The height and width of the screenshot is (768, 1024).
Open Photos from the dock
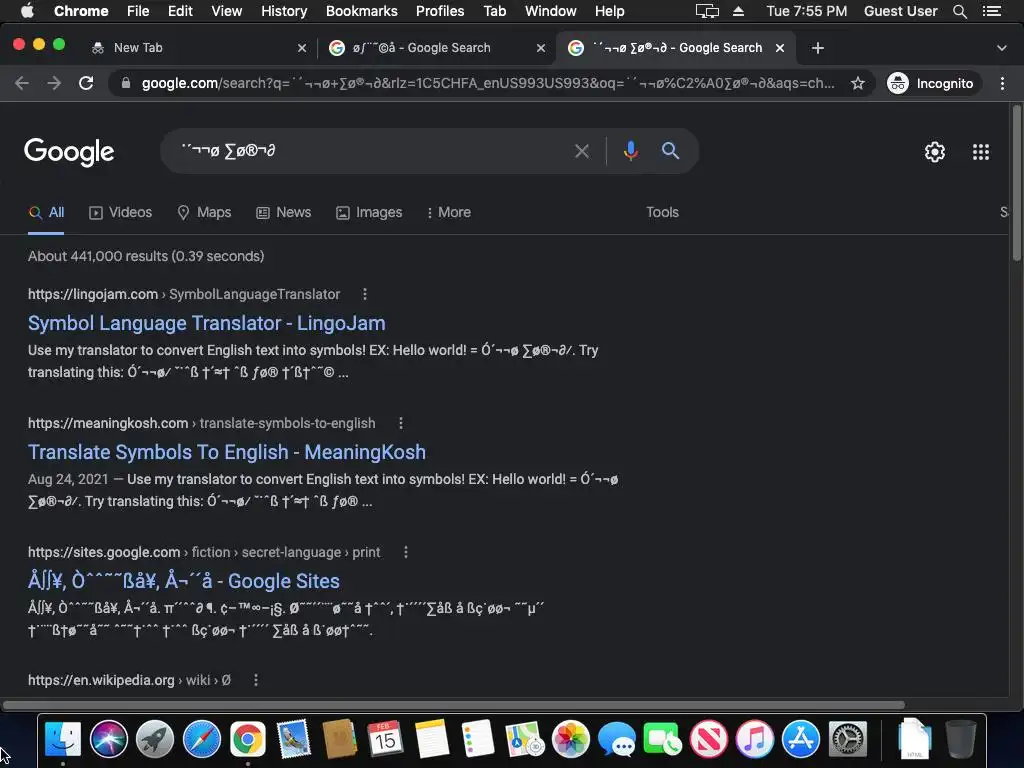[570, 740]
